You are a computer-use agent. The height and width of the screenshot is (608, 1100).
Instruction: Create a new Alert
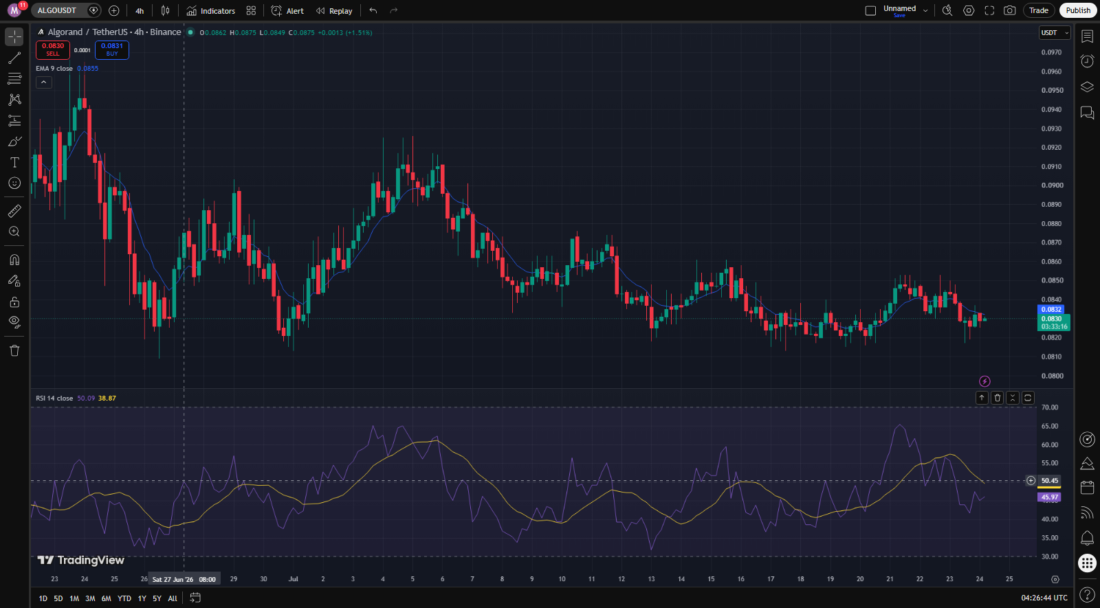(x=288, y=11)
